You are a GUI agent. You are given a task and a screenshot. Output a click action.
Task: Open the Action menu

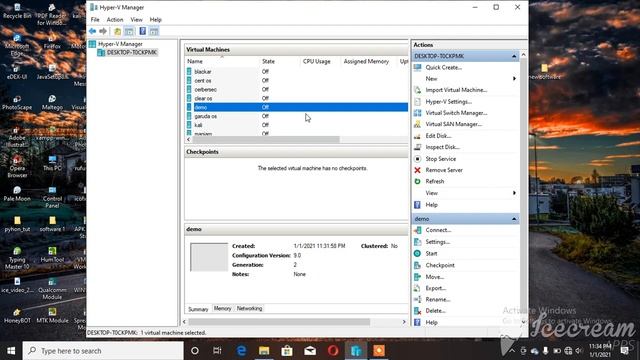tap(115, 20)
